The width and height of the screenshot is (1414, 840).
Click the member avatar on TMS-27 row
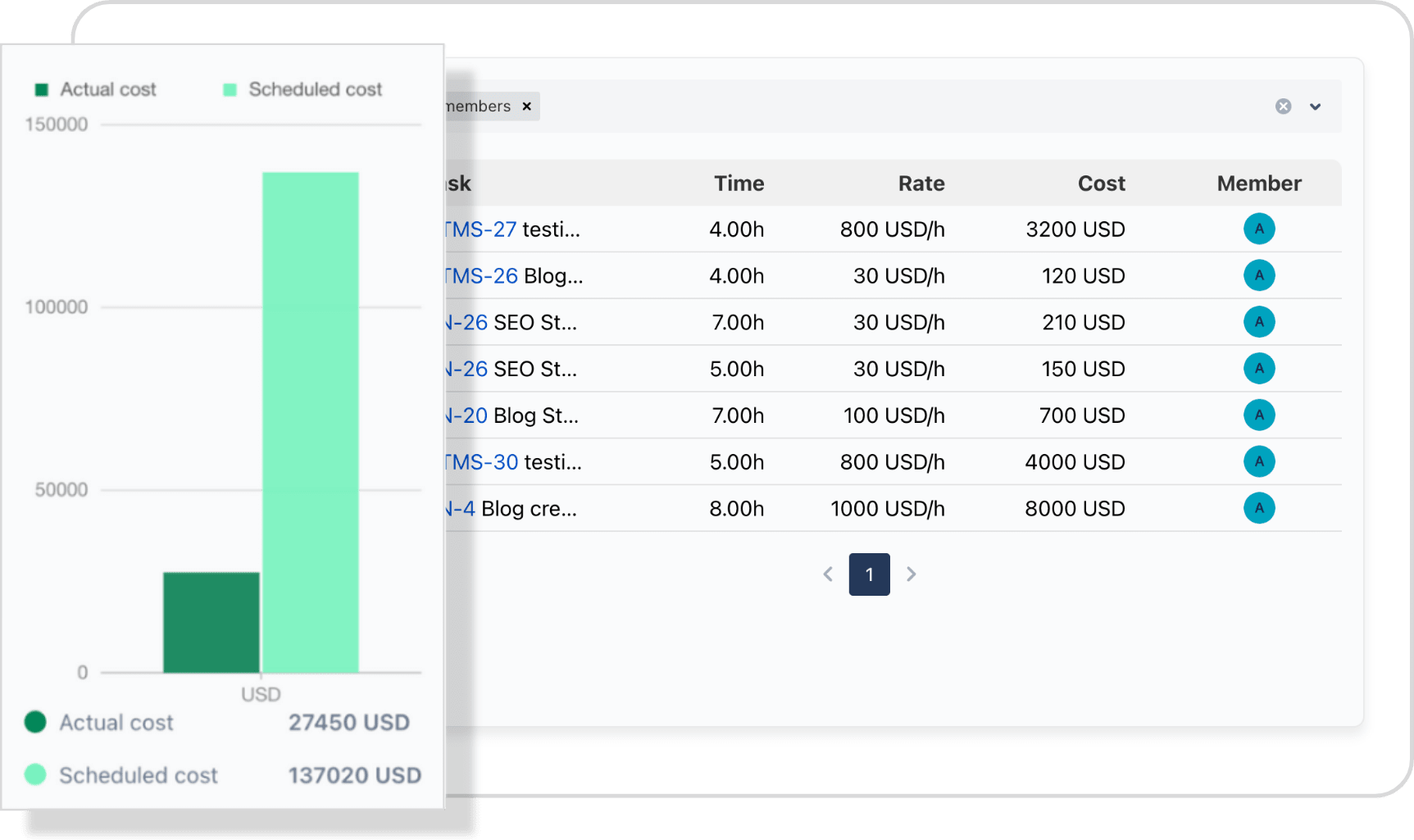point(1259,229)
